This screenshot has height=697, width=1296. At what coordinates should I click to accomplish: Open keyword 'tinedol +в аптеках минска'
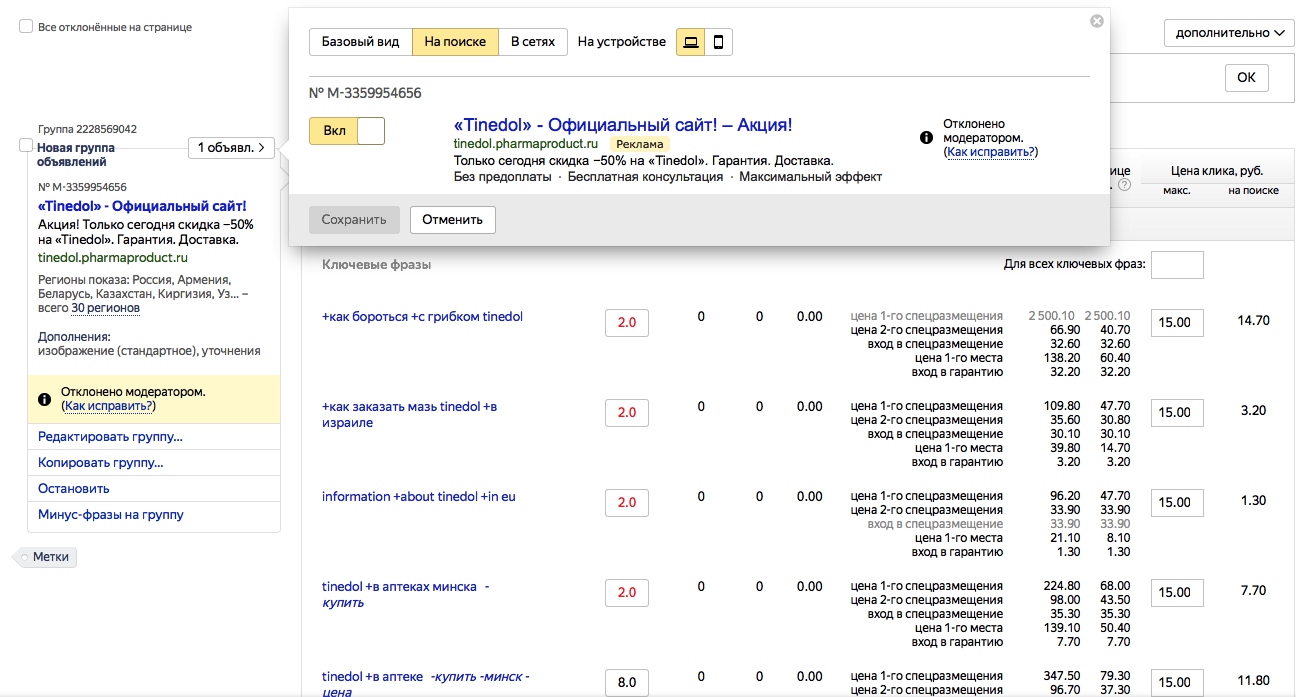coord(399,586)
